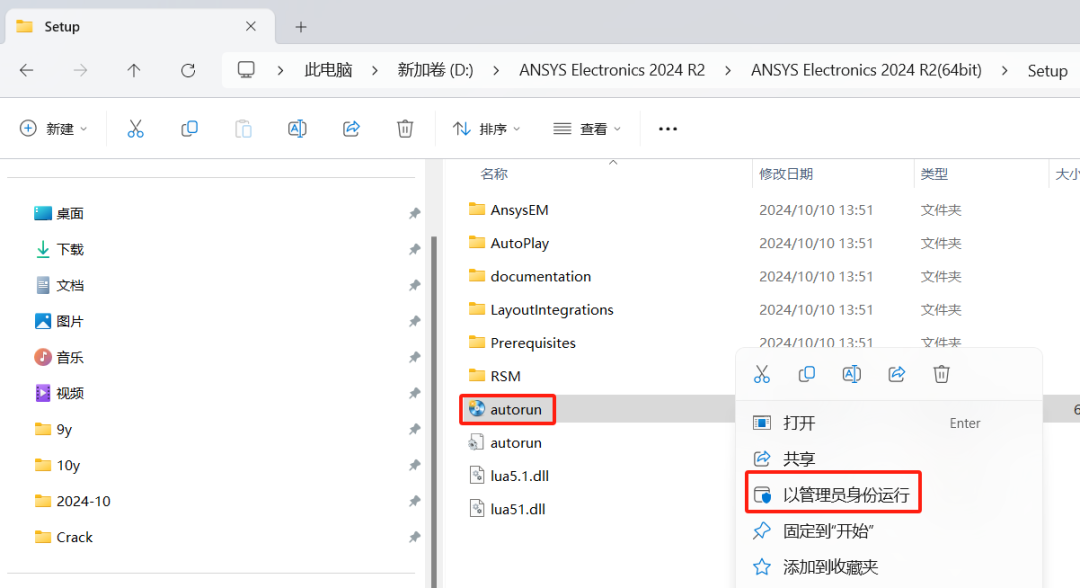
Task: Go back with the left arrow button
Action: (x=26, y=70)
